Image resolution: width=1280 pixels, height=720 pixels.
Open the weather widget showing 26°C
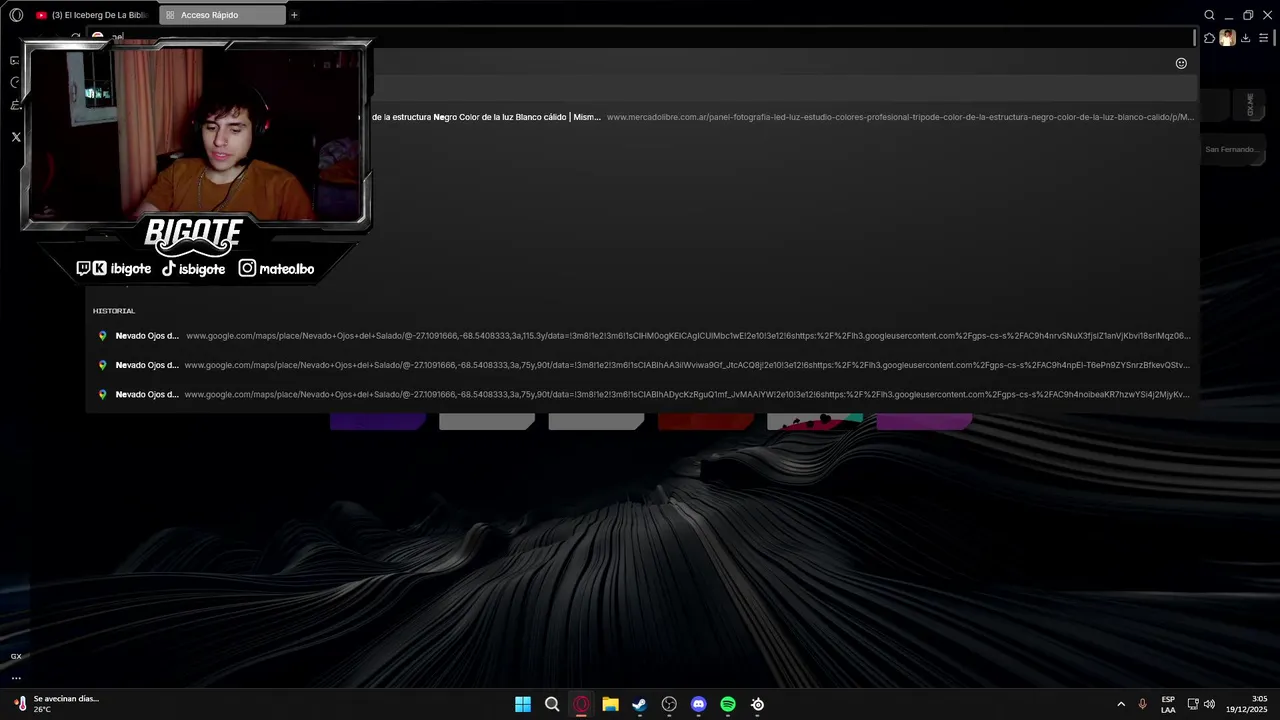58,704
